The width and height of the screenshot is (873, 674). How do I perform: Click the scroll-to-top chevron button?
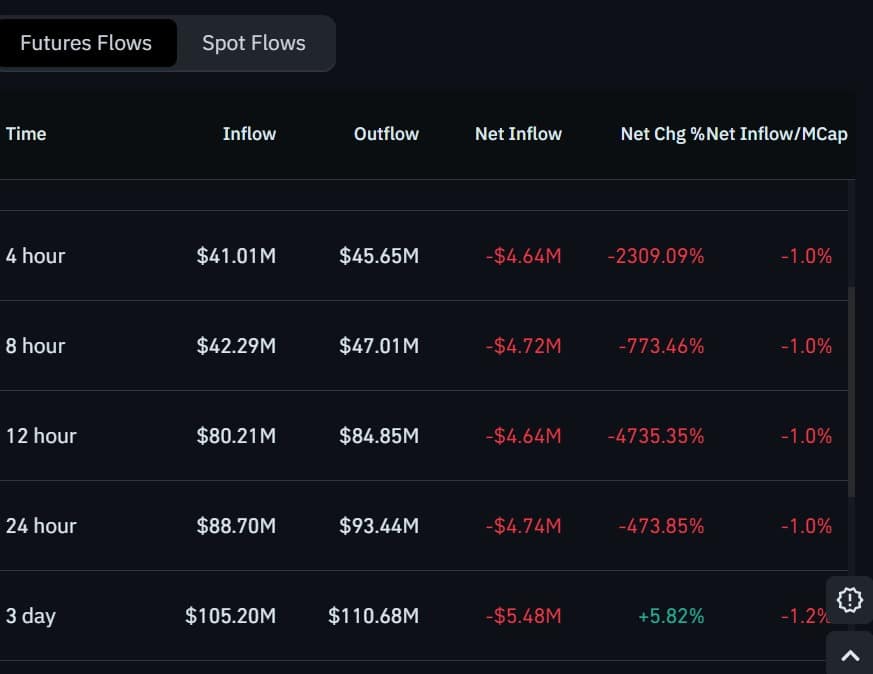click(x=850, y=656)
